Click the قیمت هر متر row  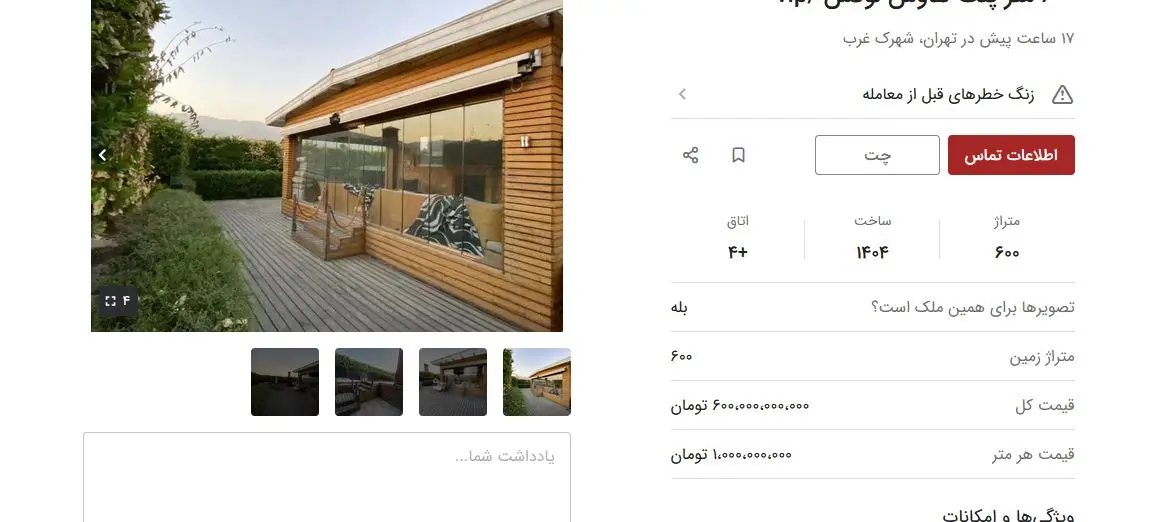pos(873,454)
